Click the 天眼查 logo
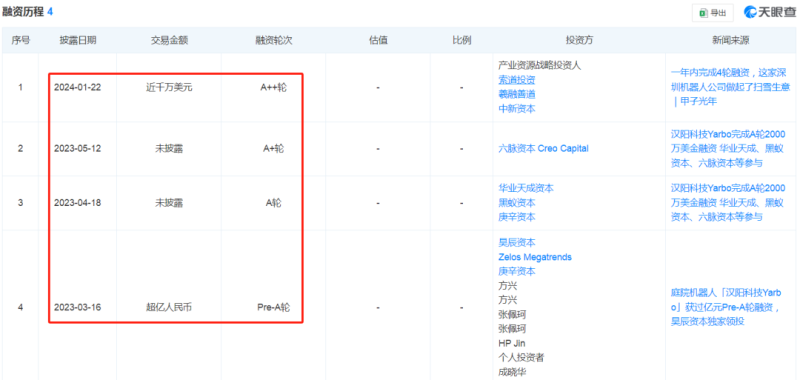The width and height of the screenshot is (800, 380). coord(769,12)
